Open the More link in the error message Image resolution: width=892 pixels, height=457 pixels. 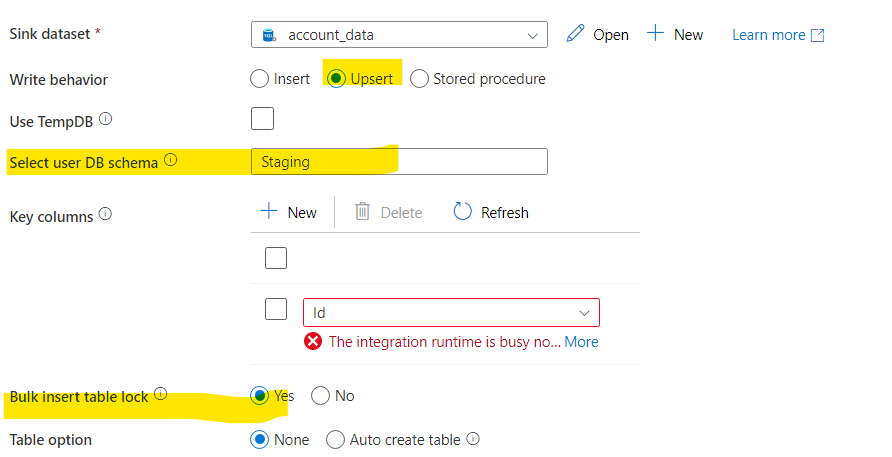tap(581, 342)
